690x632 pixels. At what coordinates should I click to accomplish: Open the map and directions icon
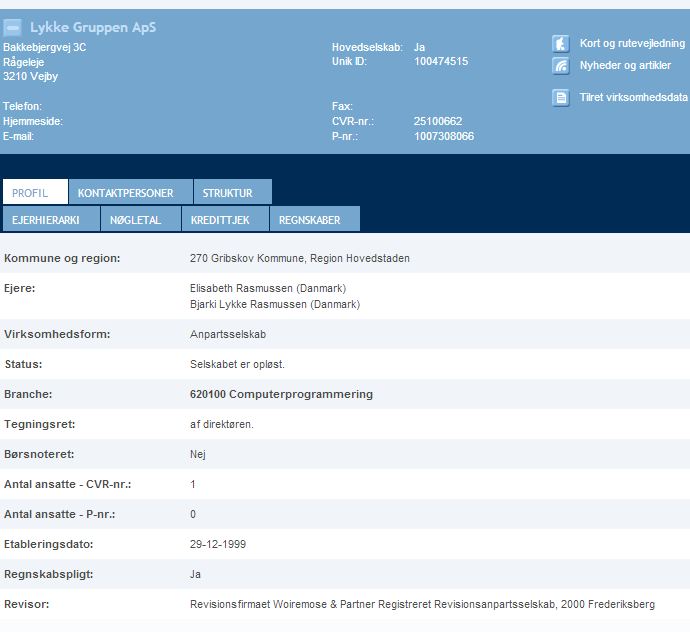[561, 44]
